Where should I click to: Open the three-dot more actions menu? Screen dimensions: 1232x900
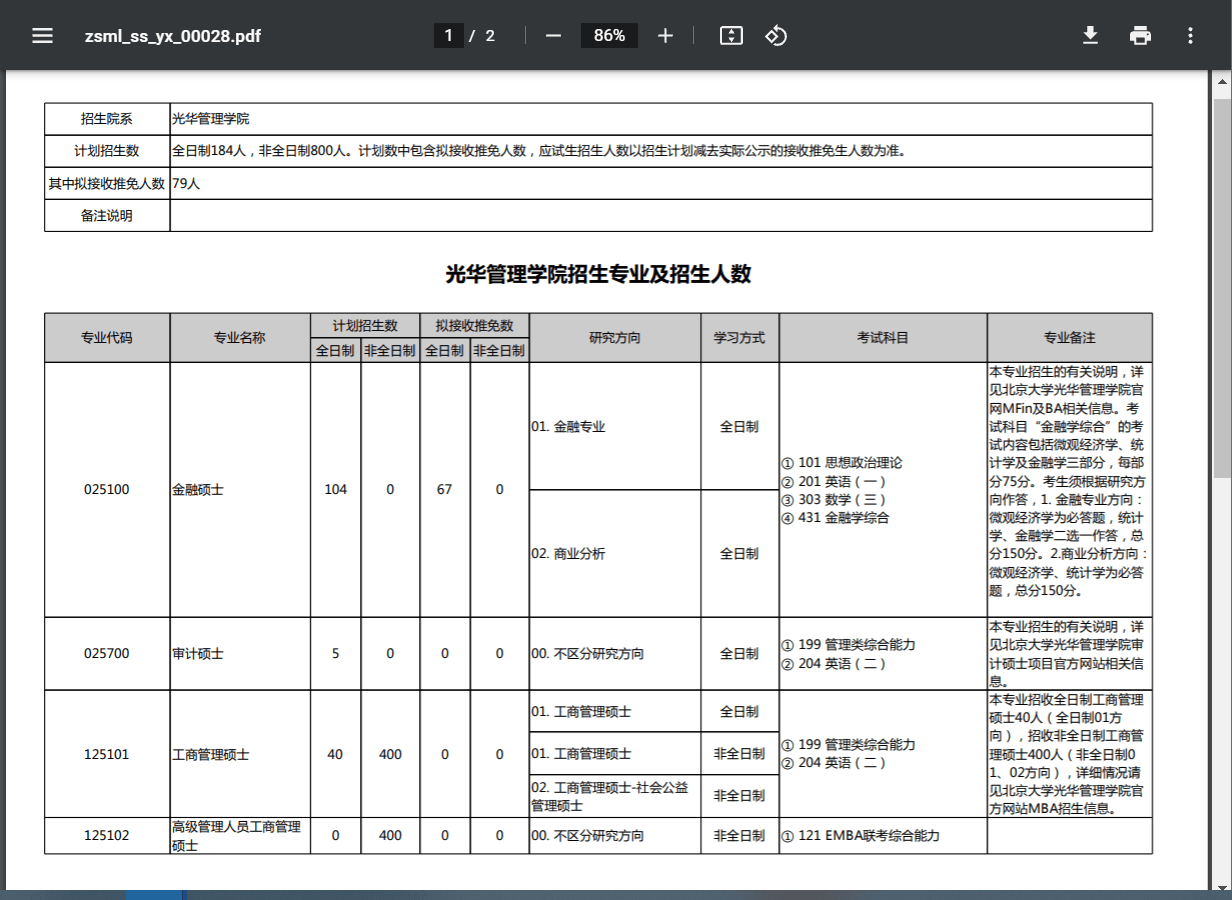tap(1190, 36)
